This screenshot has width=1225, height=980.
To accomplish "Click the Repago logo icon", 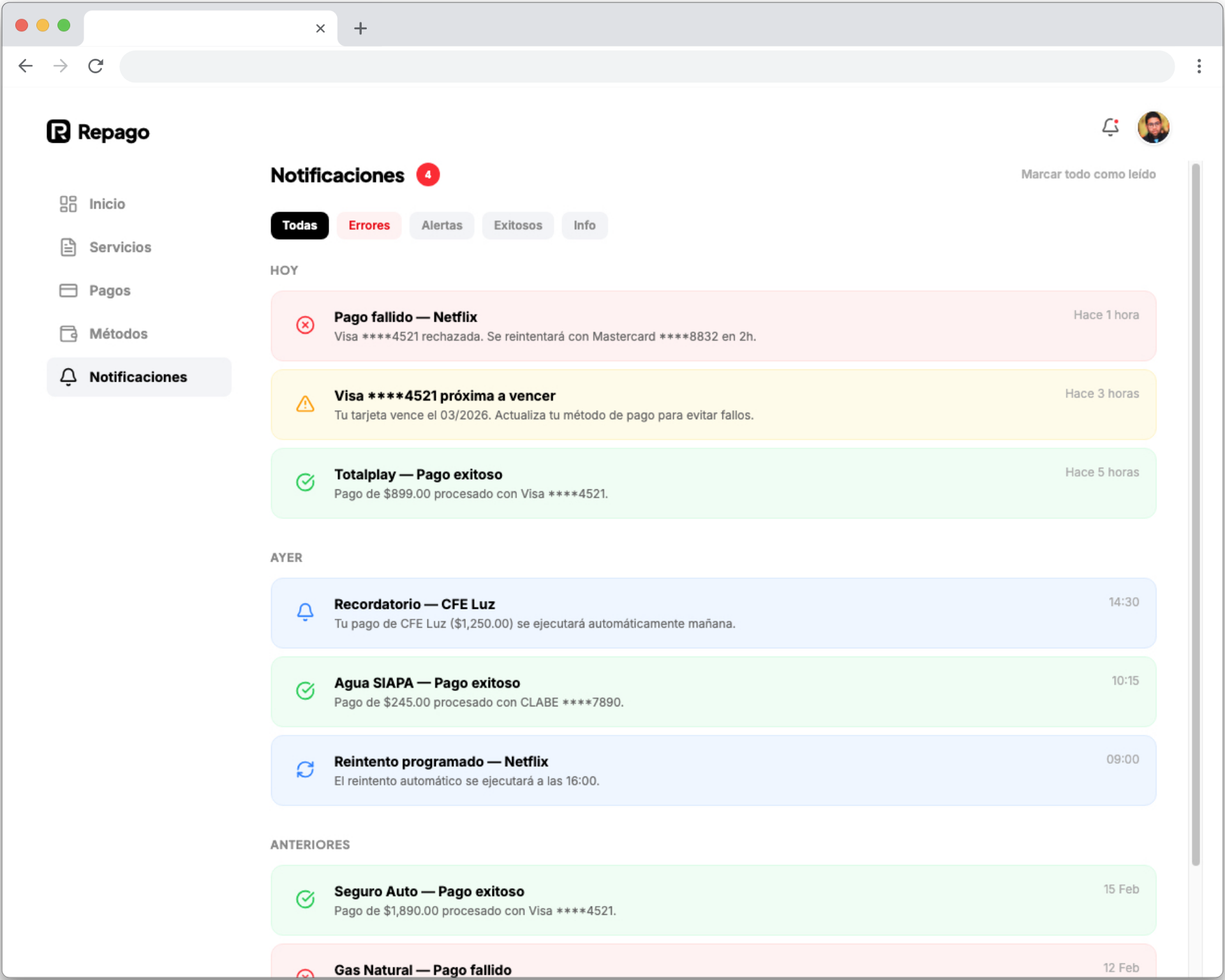I will point(59,131).
